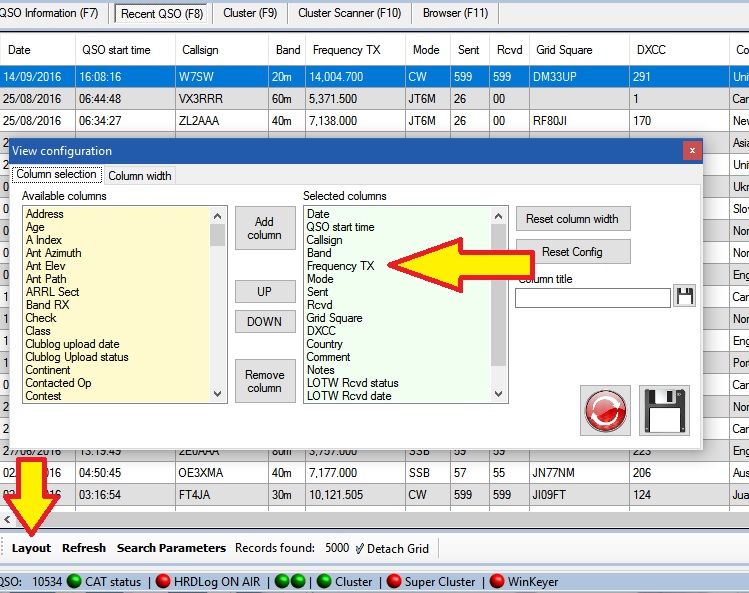Image resolution: width=749 pixels, height=593 pixels.
Task: Click grid square cell JN77NM
Action: [x=579, y=473]
